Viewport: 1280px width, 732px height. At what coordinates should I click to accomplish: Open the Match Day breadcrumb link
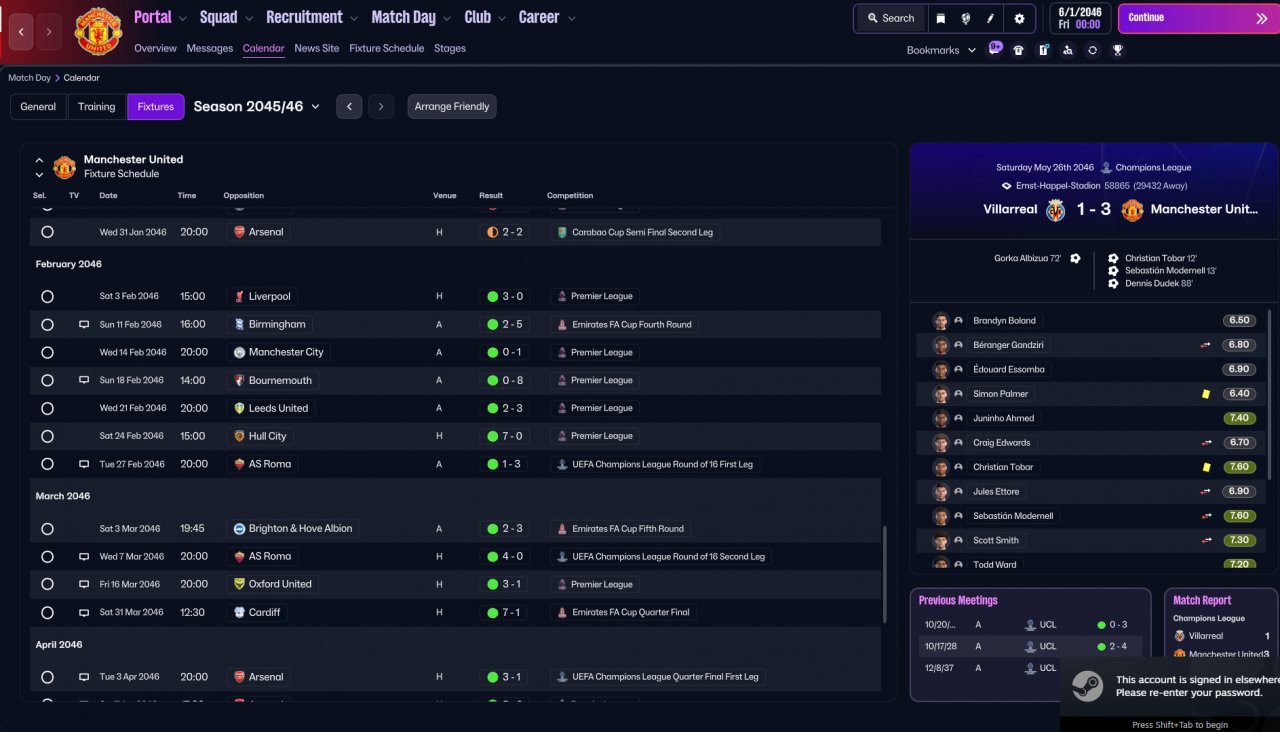tap(29, 78)
